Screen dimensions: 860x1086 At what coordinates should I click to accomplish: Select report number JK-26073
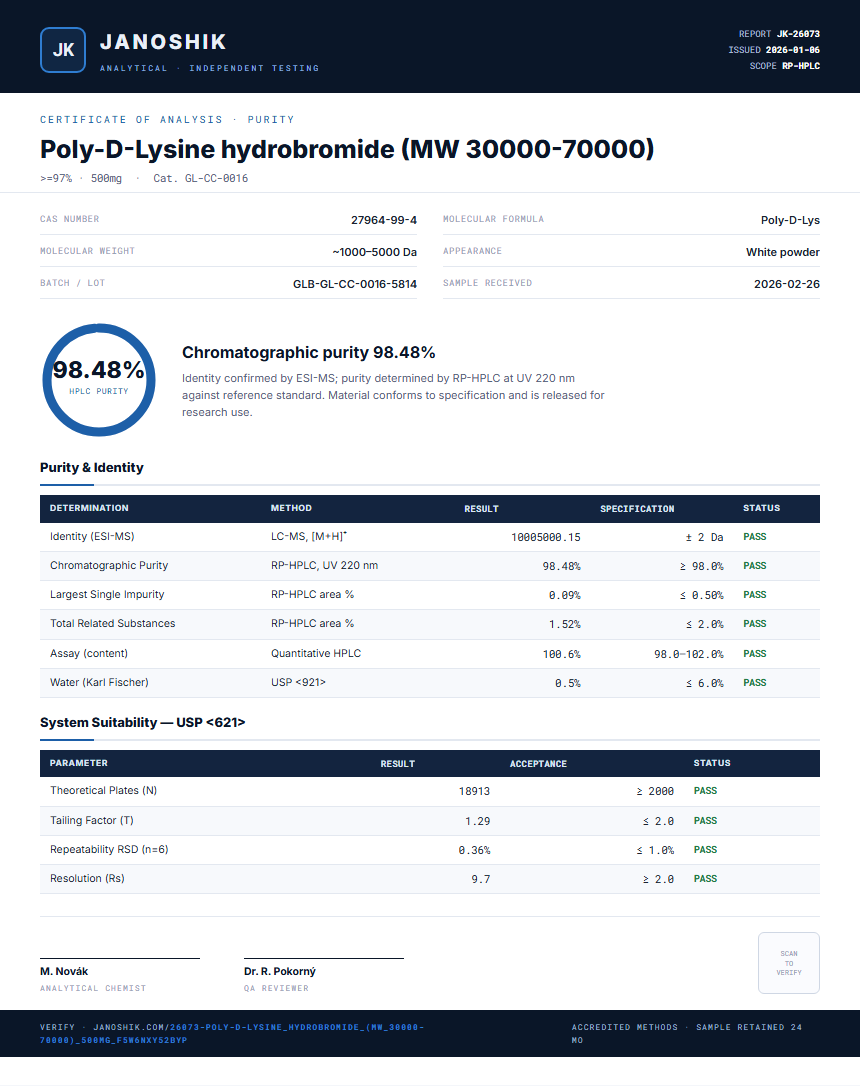pos(798,34)
